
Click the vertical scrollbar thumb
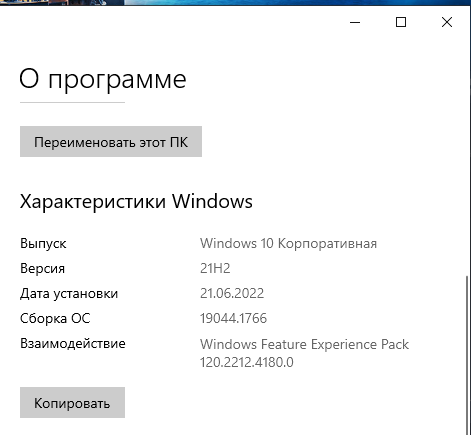pyautogui.click(x=467, y=355)
